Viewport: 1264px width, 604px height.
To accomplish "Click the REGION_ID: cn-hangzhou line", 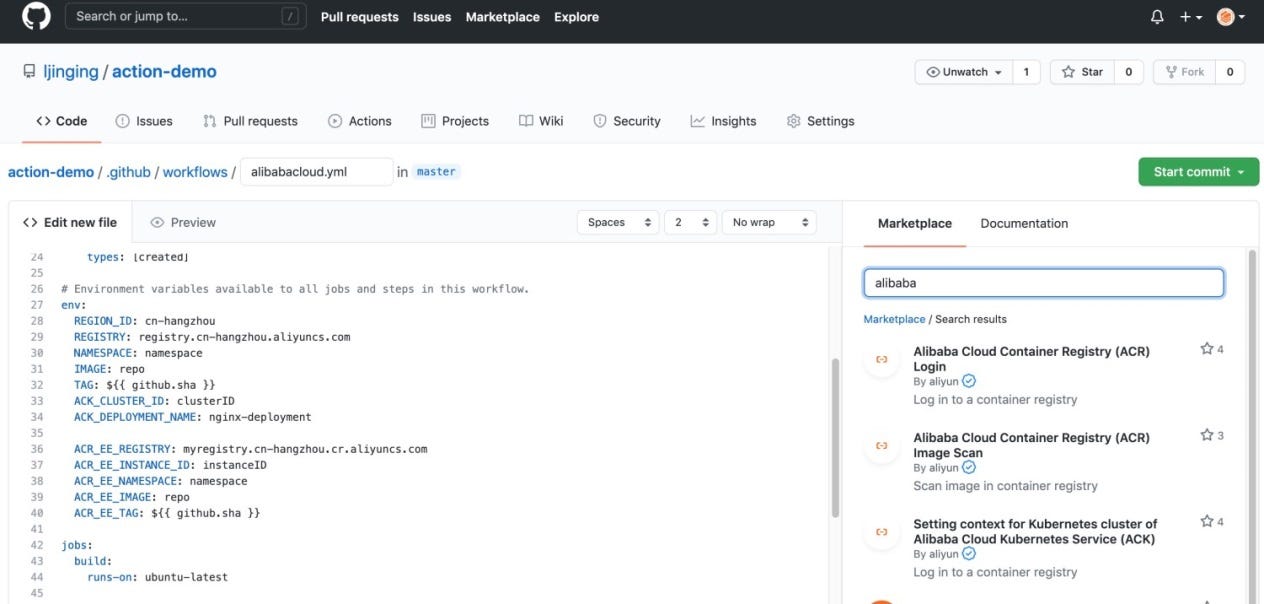I will coord(144,321).
